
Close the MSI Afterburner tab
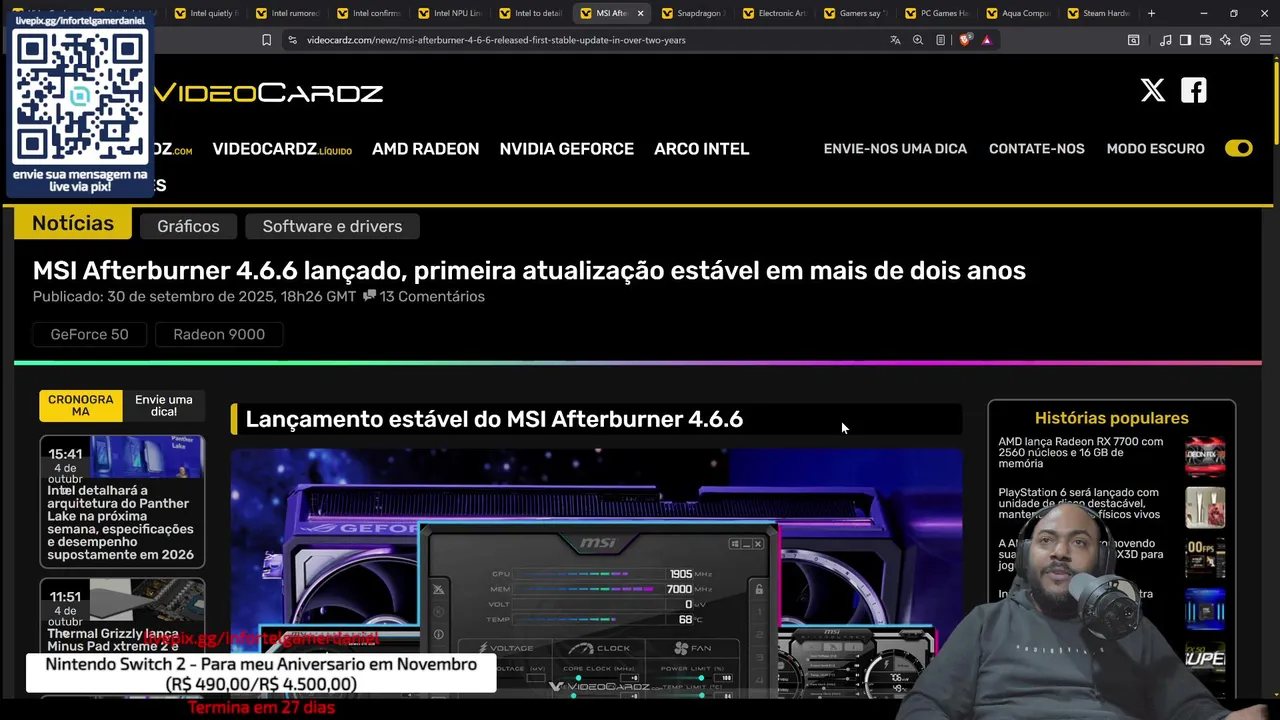click(640, 13)
